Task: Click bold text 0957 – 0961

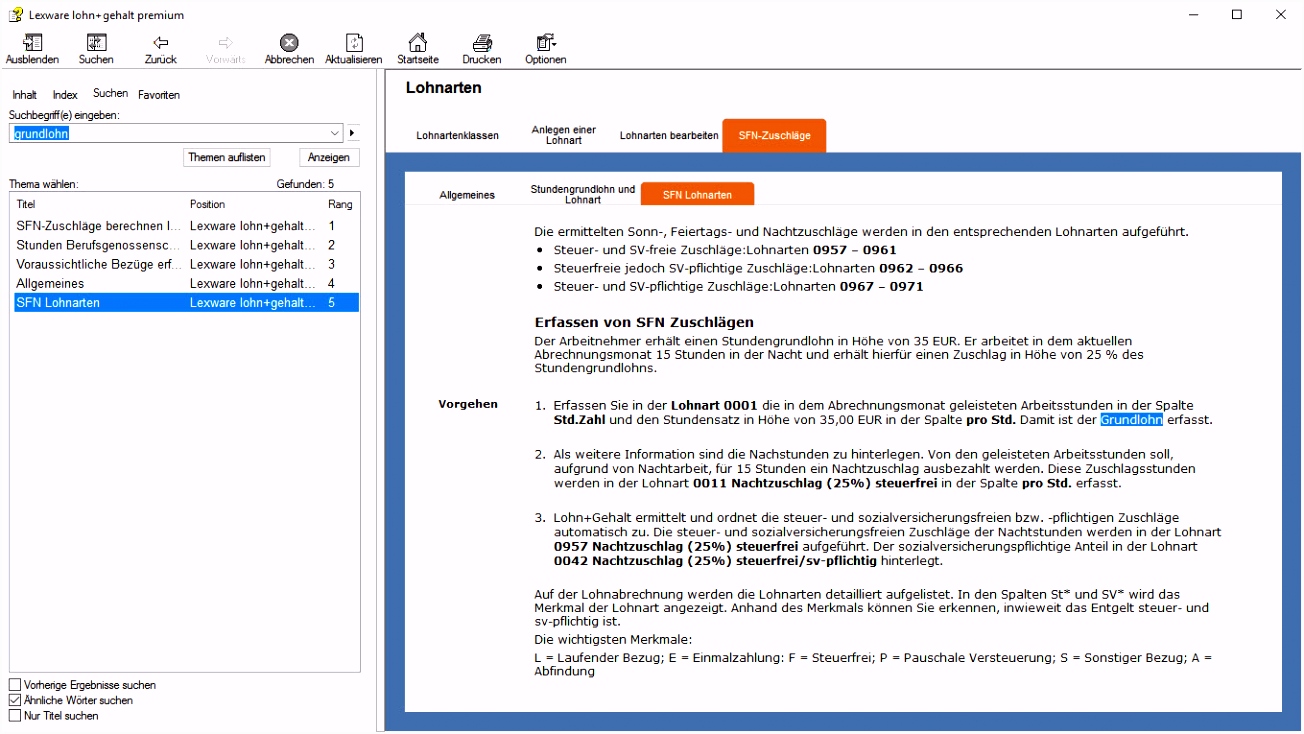Action: coord(855,250)
